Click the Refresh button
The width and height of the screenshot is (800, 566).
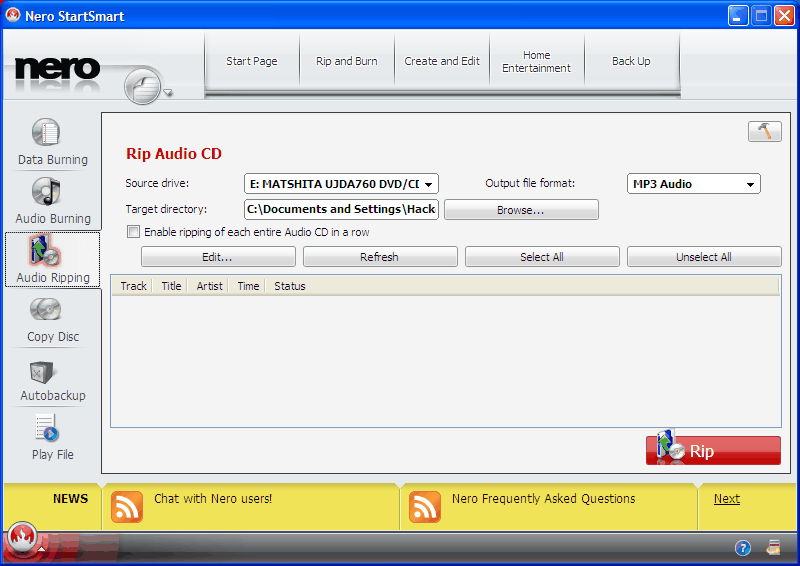pyautogui.click(x=380, y=257)
